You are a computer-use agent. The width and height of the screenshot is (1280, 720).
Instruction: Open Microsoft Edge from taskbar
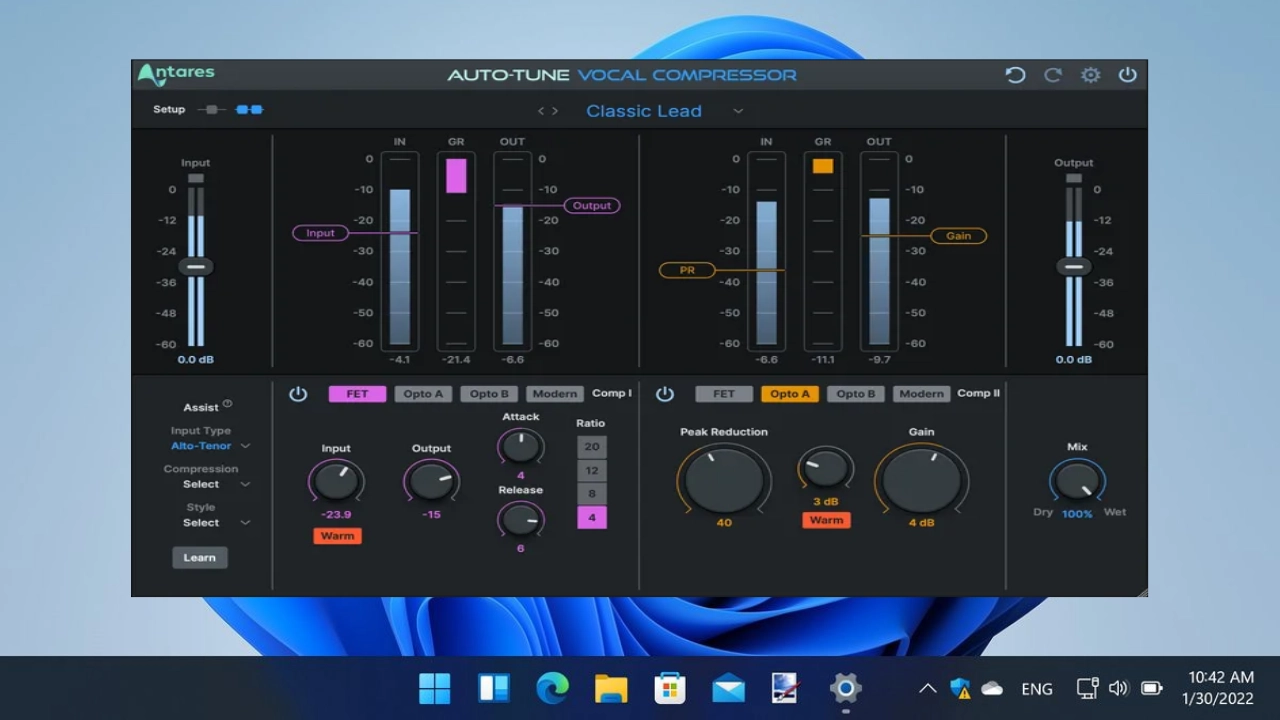(552, 688)
